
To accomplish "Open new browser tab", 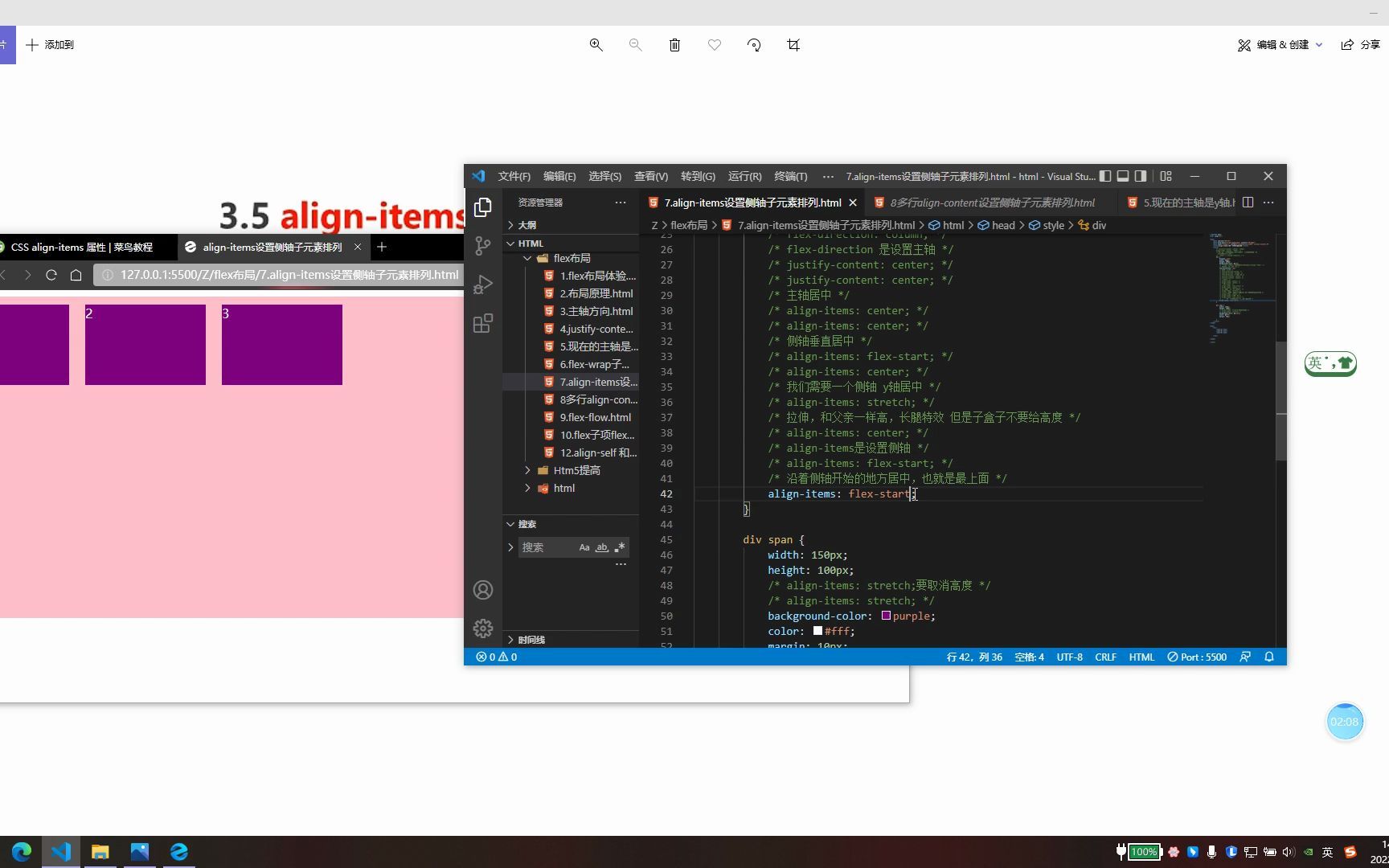I will coord(382,247).
